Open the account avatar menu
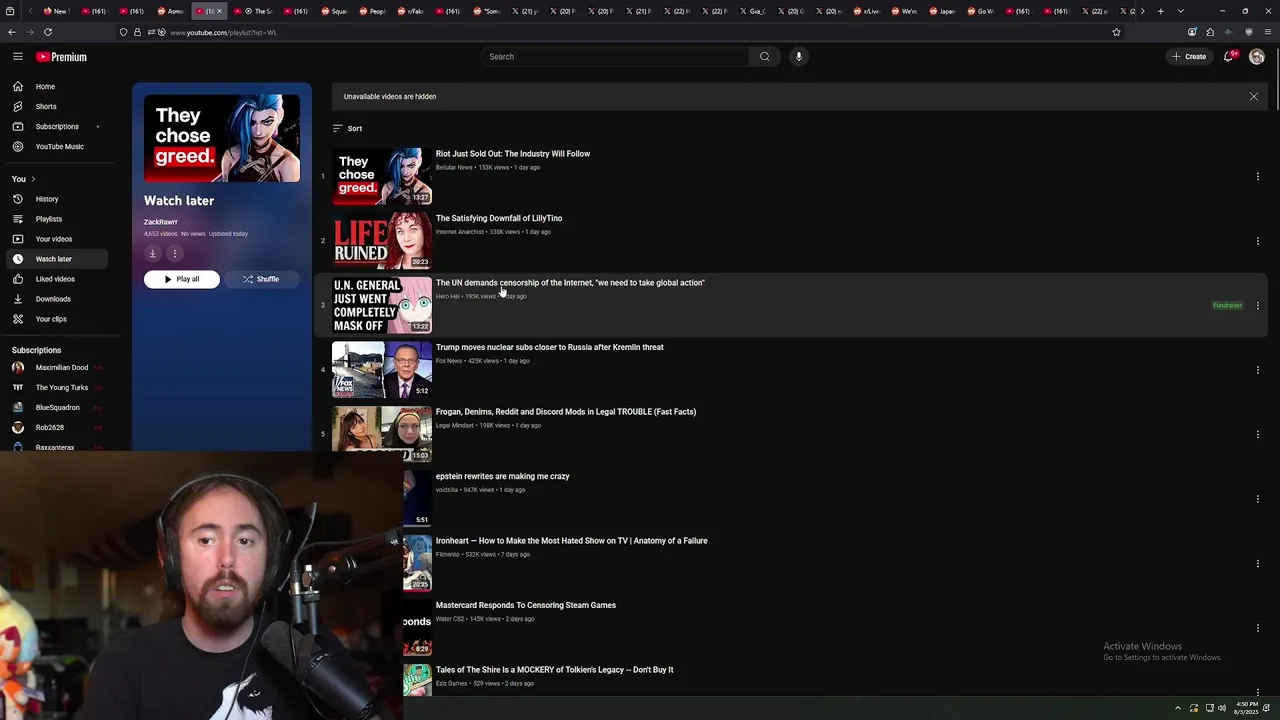This screenshot has height=720, width=1280. [x=1257, y=57]
